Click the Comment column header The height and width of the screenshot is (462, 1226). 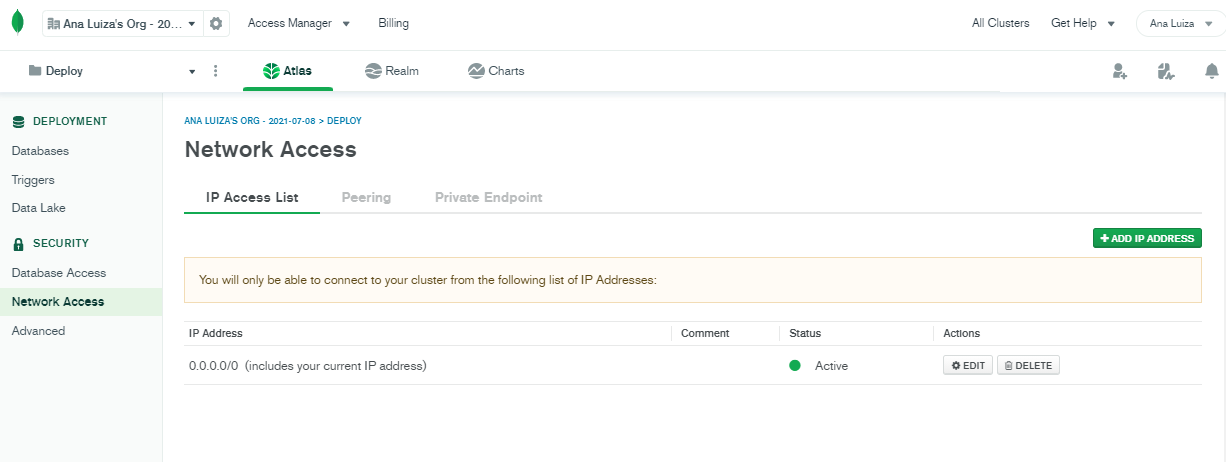click(705, 333)
